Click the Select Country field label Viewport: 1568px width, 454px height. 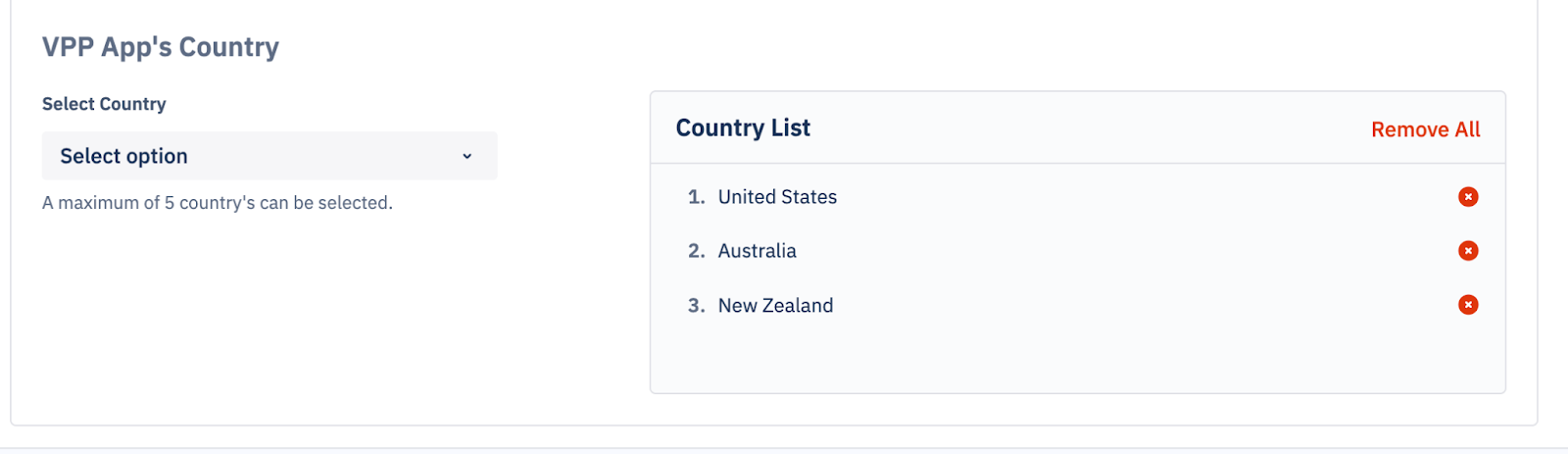coord(104,104)
